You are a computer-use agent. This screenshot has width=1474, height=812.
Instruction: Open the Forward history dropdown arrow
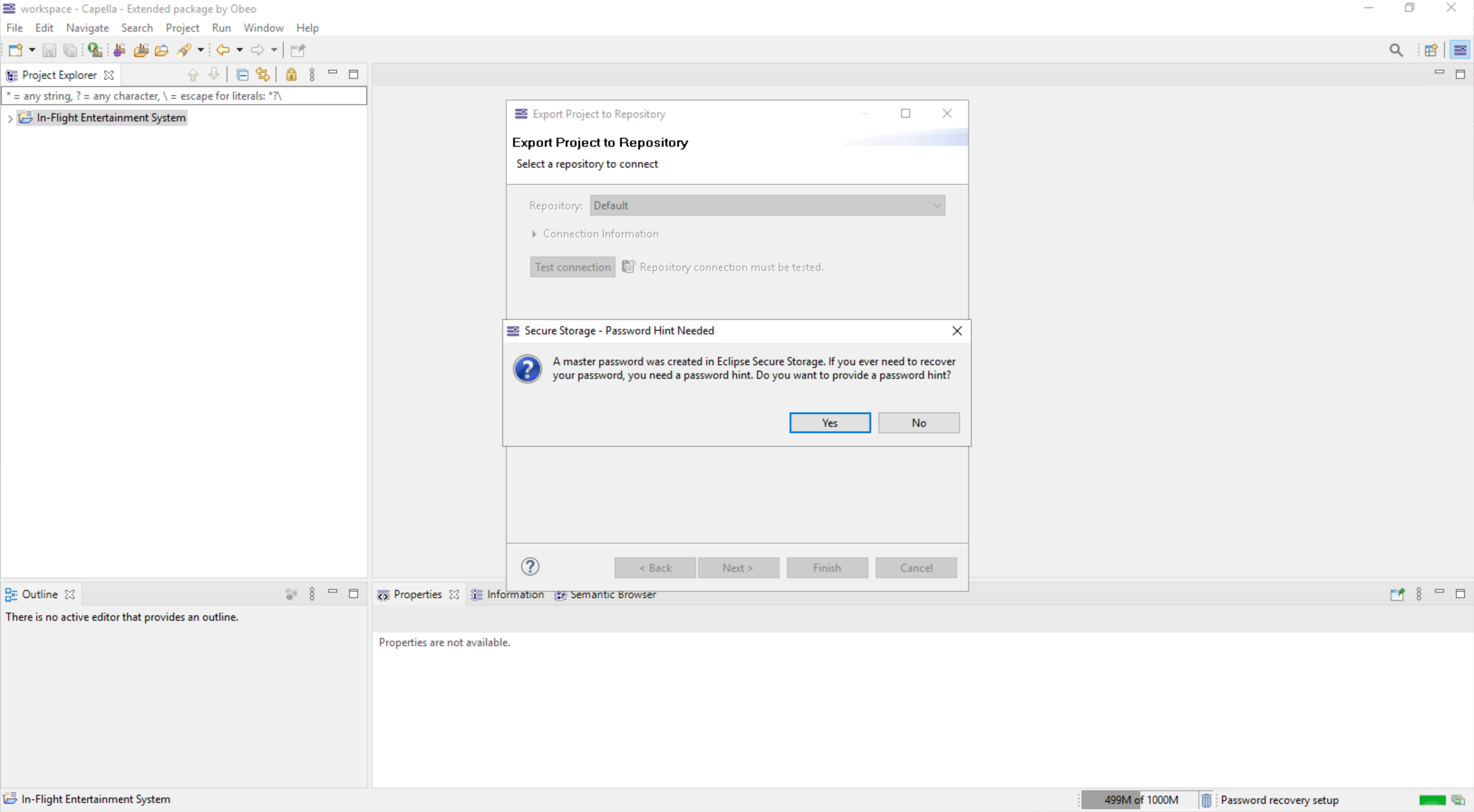coord(274,50)
